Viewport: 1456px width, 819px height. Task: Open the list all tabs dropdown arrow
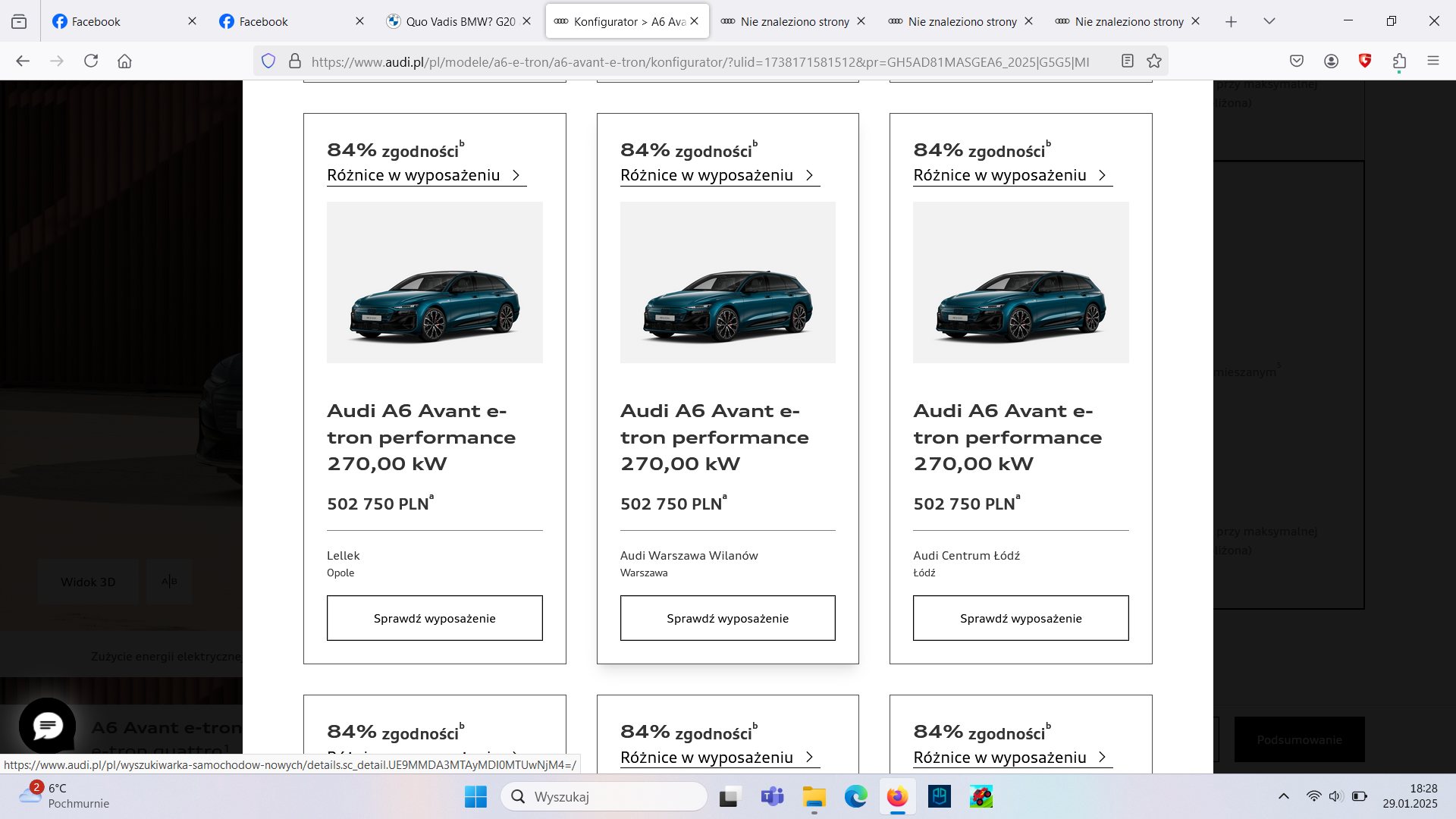click(x=1269, y=21)
